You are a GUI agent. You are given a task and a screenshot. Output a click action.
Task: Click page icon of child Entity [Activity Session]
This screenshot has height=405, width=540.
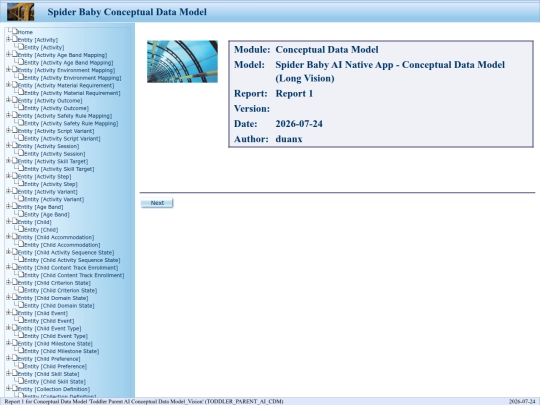click(21, 153)
